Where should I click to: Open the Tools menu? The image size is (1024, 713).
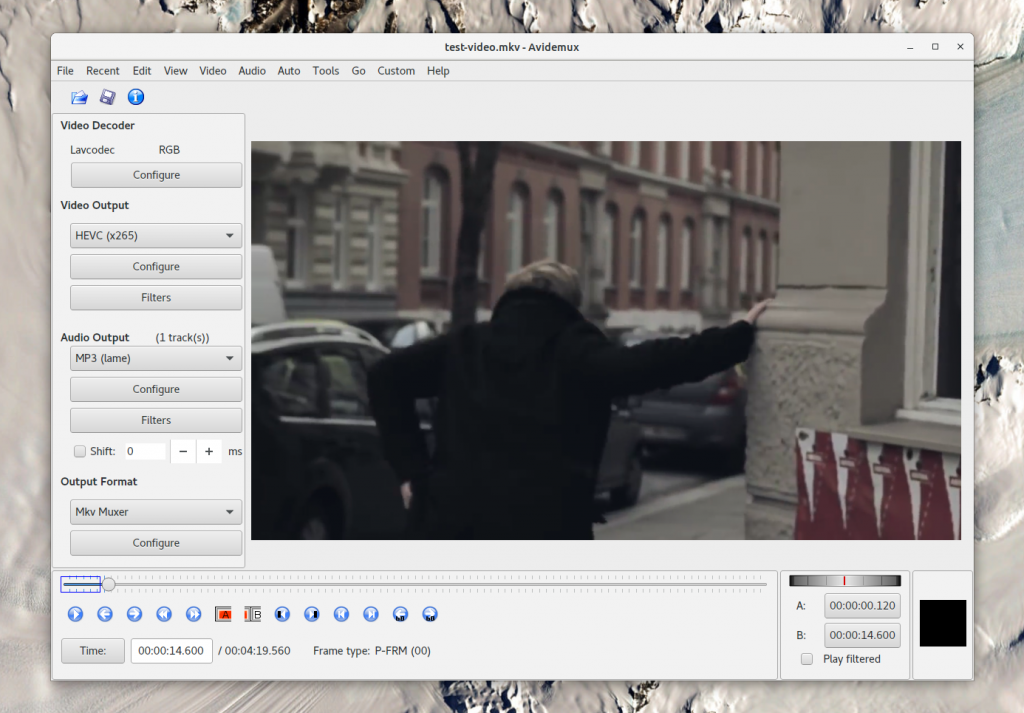(325, 71)
